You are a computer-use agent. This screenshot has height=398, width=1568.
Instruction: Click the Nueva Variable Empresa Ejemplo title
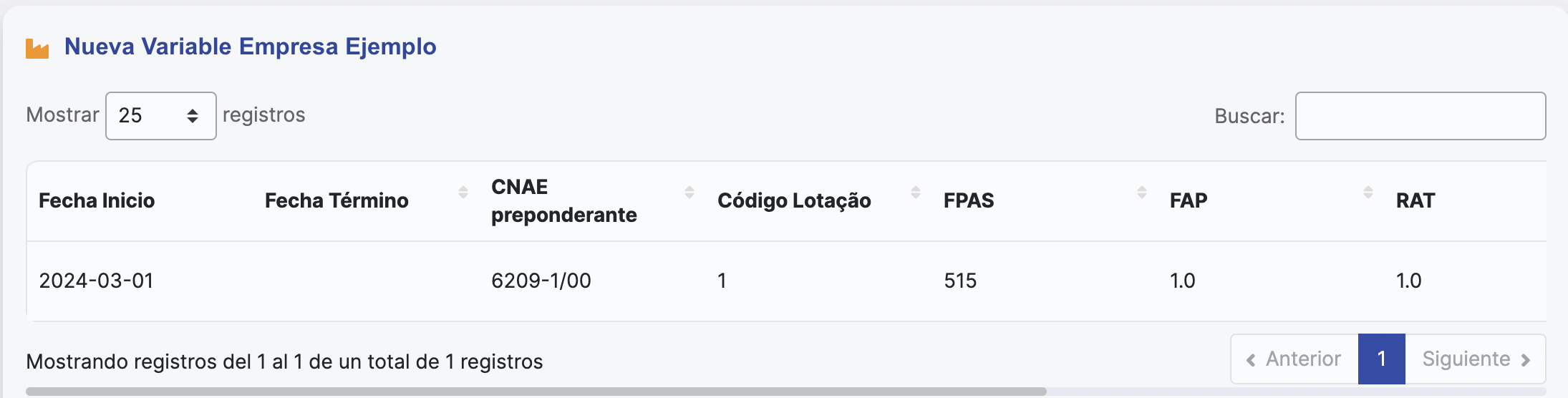tap(251, 47)
